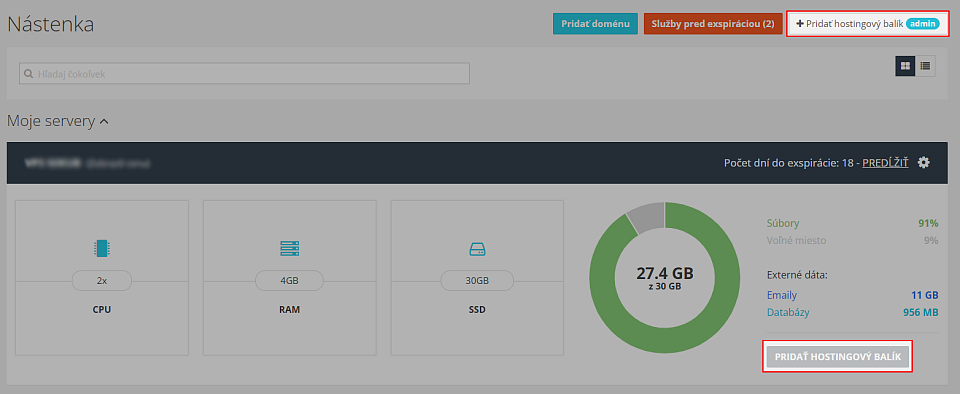Click the 30GB SSD value
Viewport: 960px width, 394px height.
(x=478, y=281)
